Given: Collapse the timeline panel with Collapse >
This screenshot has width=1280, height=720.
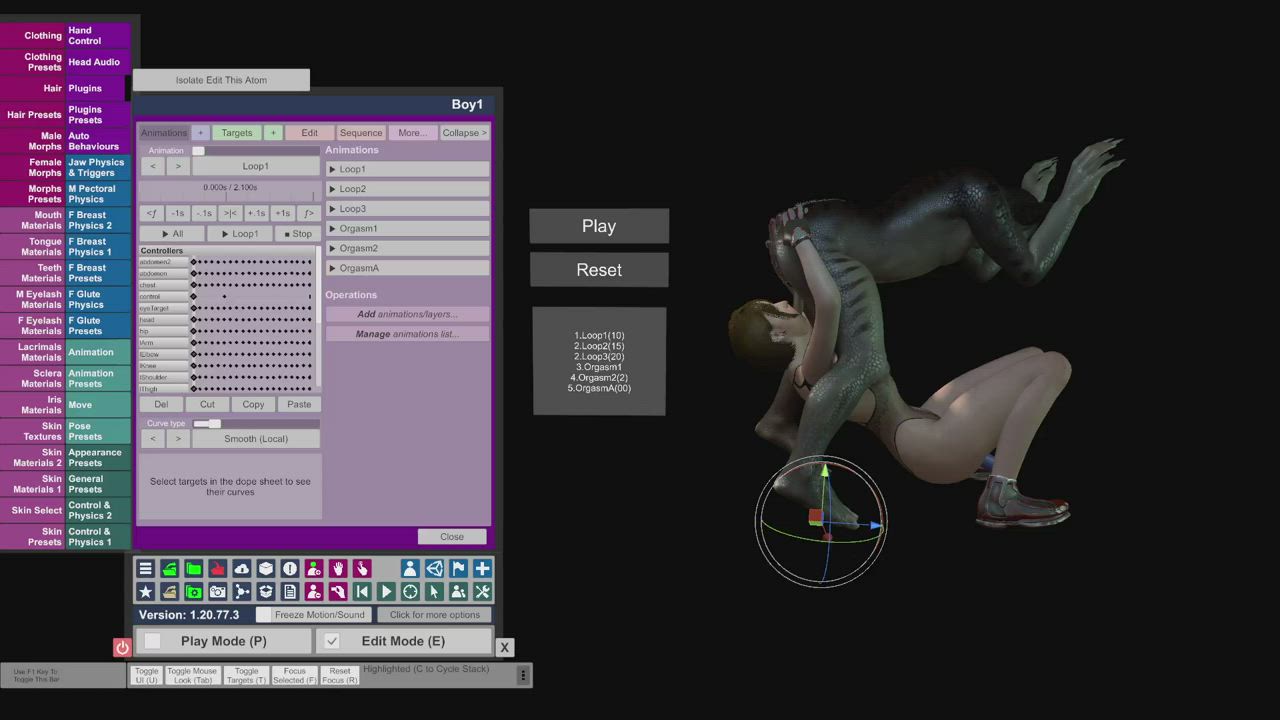Looking at the screenshot, I should pos(465,133).
